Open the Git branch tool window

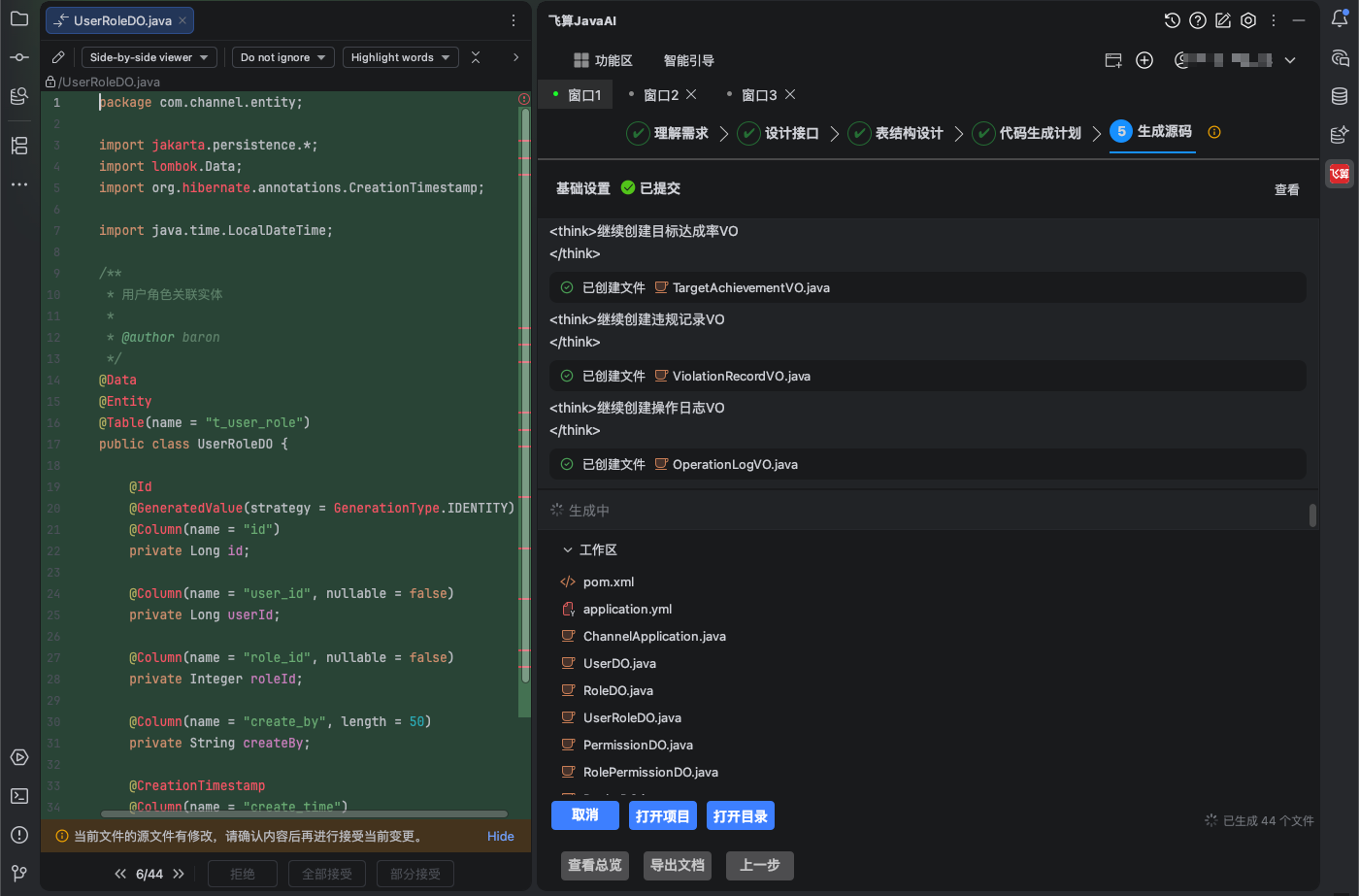pos(19,873)
